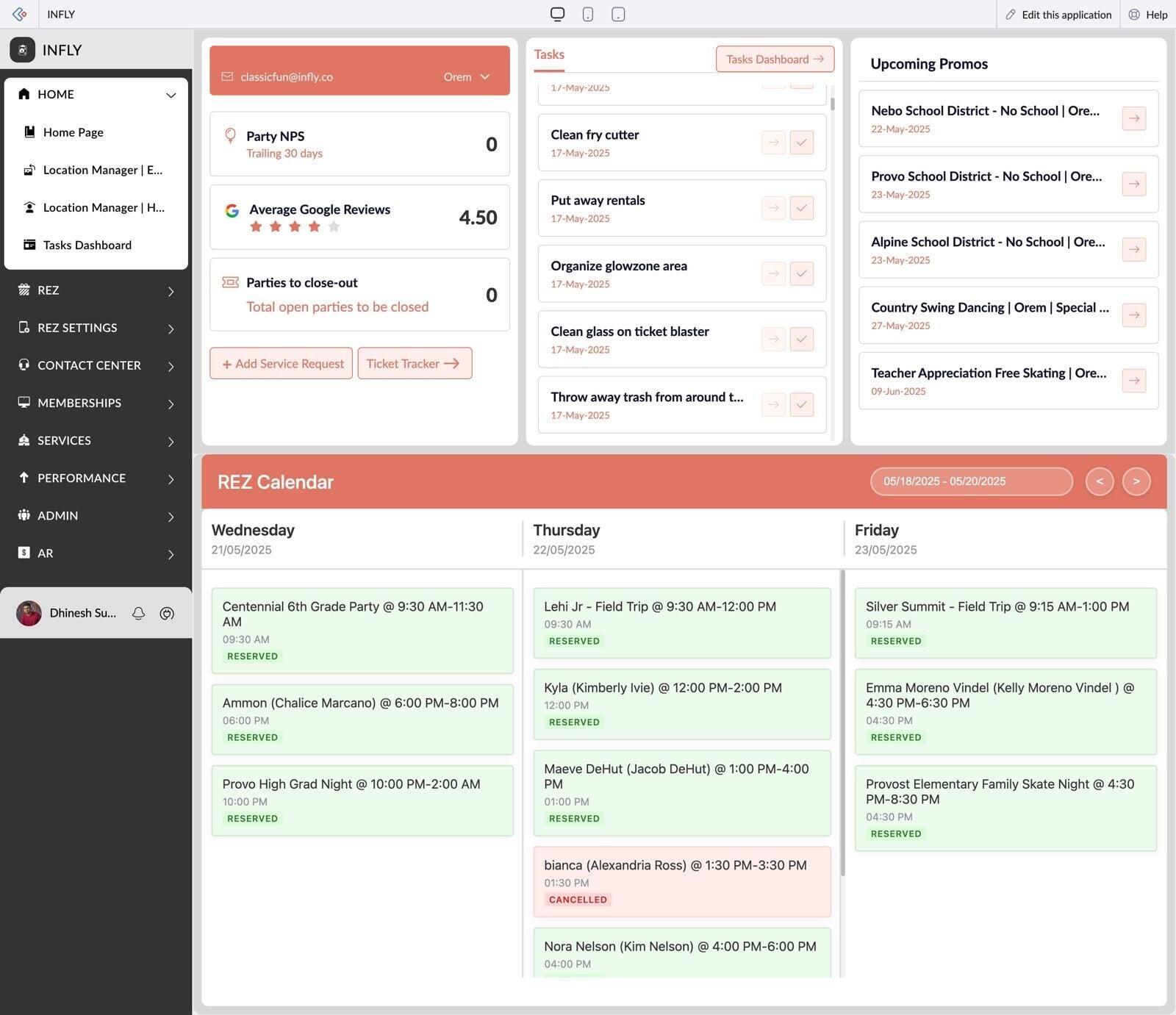
Task: Check off the Put away rentals task
Action: coord(801,208)
